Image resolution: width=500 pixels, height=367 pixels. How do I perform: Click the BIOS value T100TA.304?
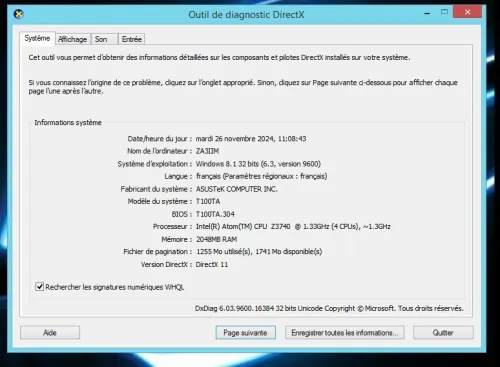coord(215,214)
